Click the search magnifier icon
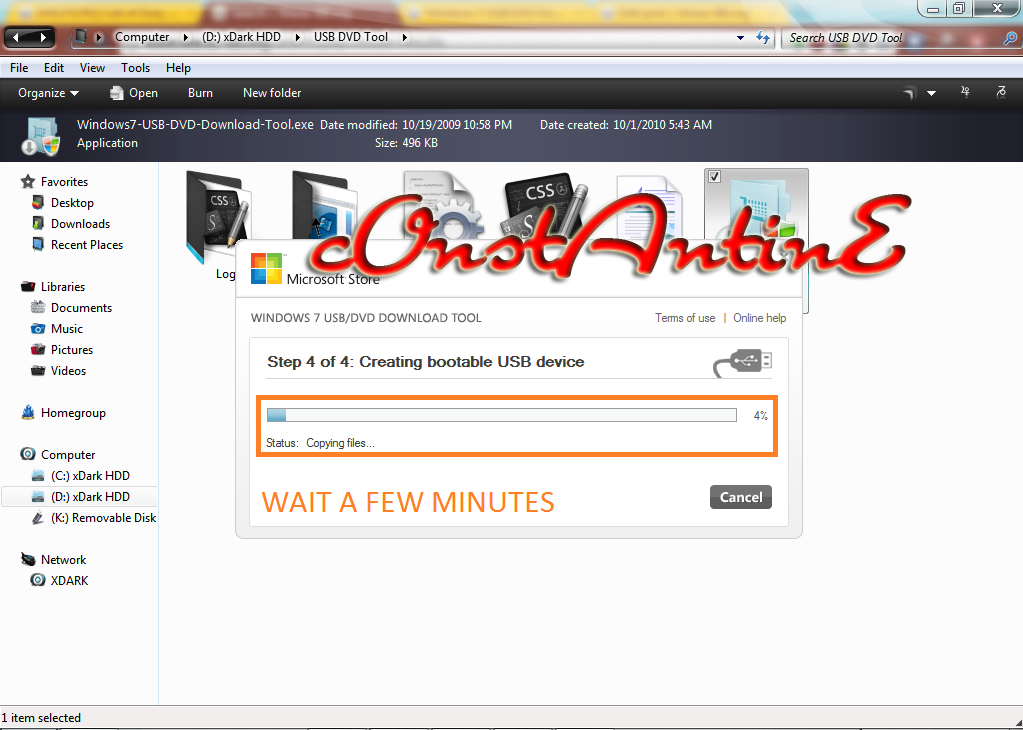The image size is (1023, 730). 1009,38
